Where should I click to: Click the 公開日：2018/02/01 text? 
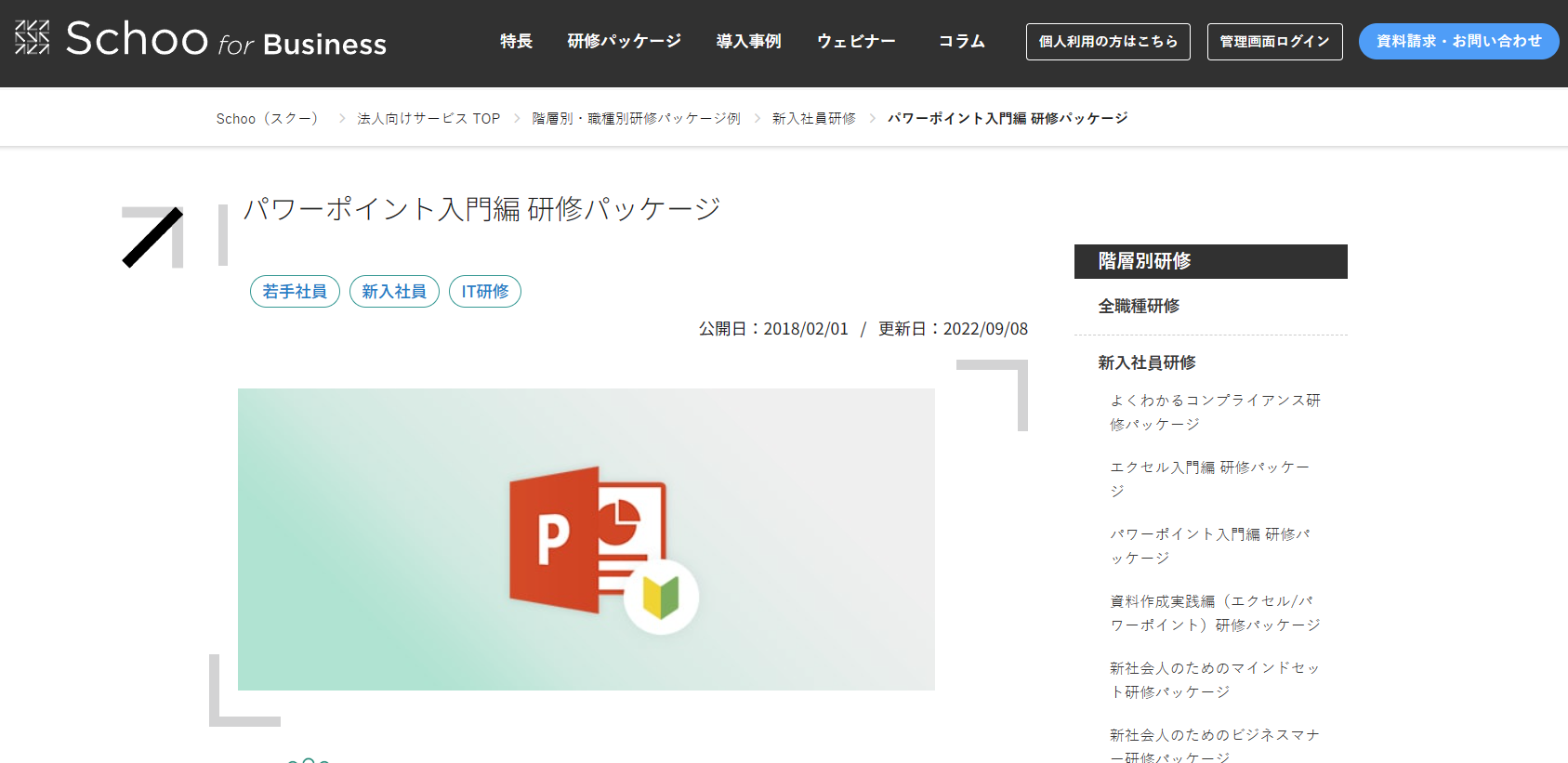click(x=773, y=329)
